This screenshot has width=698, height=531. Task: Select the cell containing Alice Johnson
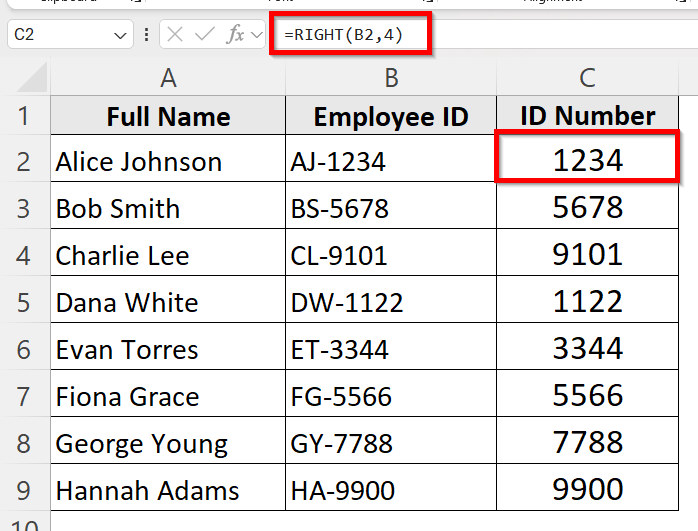pos(168,161)
